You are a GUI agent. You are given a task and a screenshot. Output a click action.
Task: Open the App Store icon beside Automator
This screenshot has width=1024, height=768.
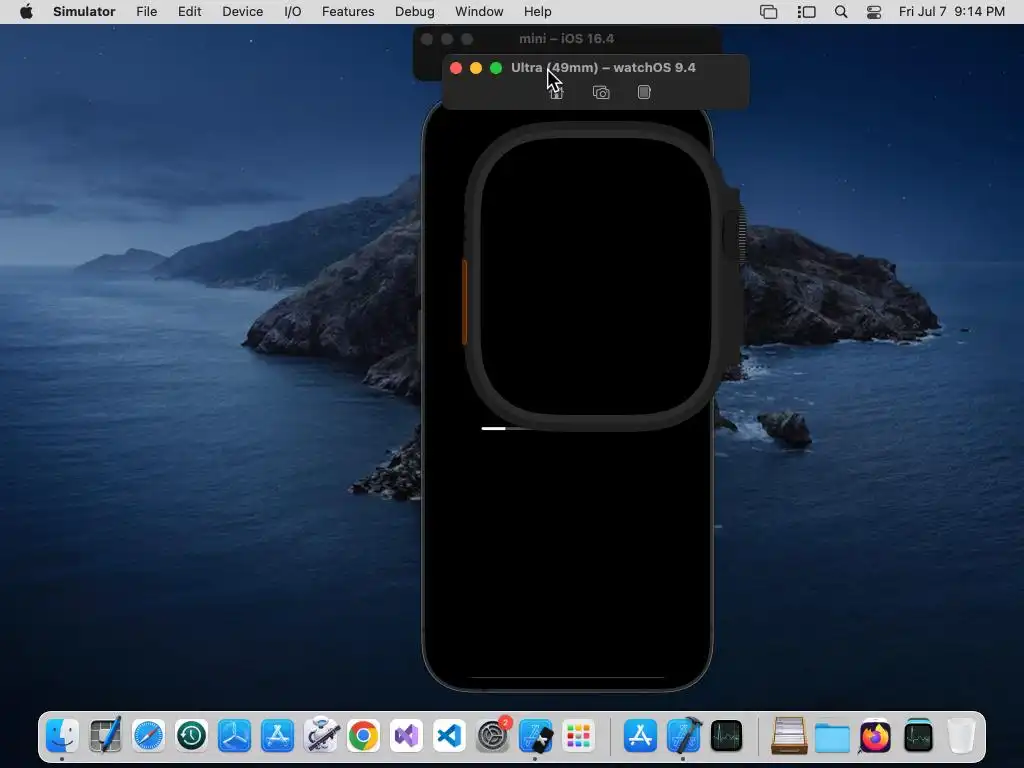tap(278, 735)
